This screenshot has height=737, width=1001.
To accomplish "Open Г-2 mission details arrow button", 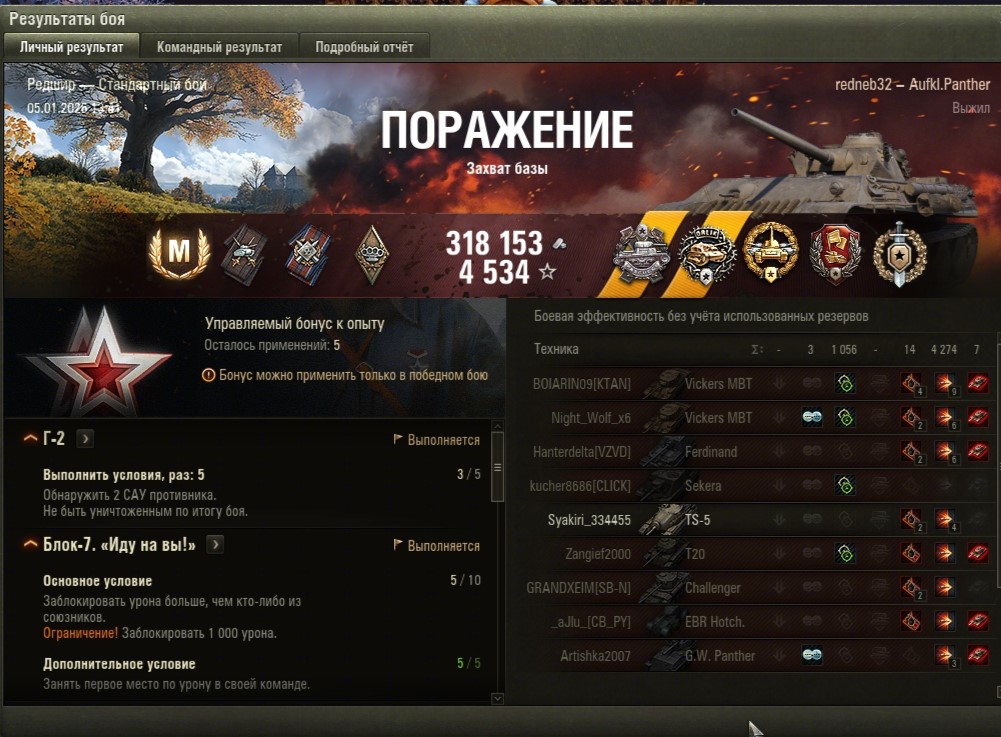I will coord(85,439).
